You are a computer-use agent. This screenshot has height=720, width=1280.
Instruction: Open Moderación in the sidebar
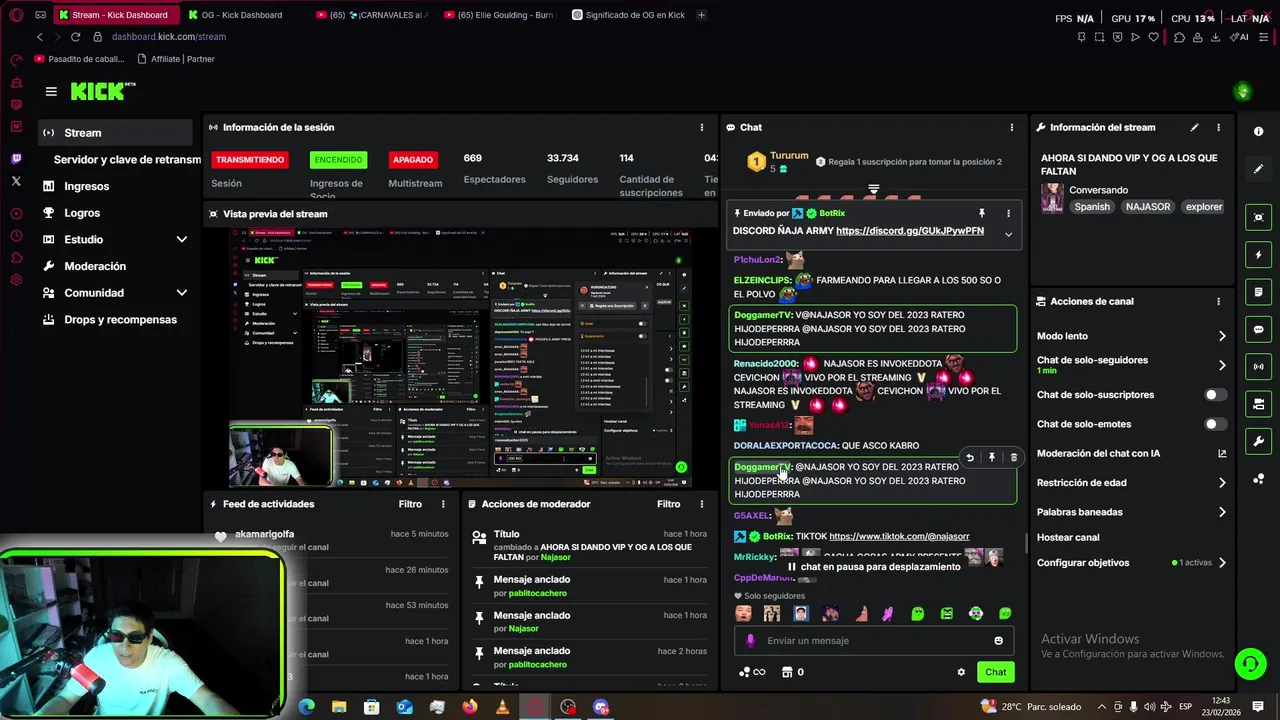coord(95,266)
